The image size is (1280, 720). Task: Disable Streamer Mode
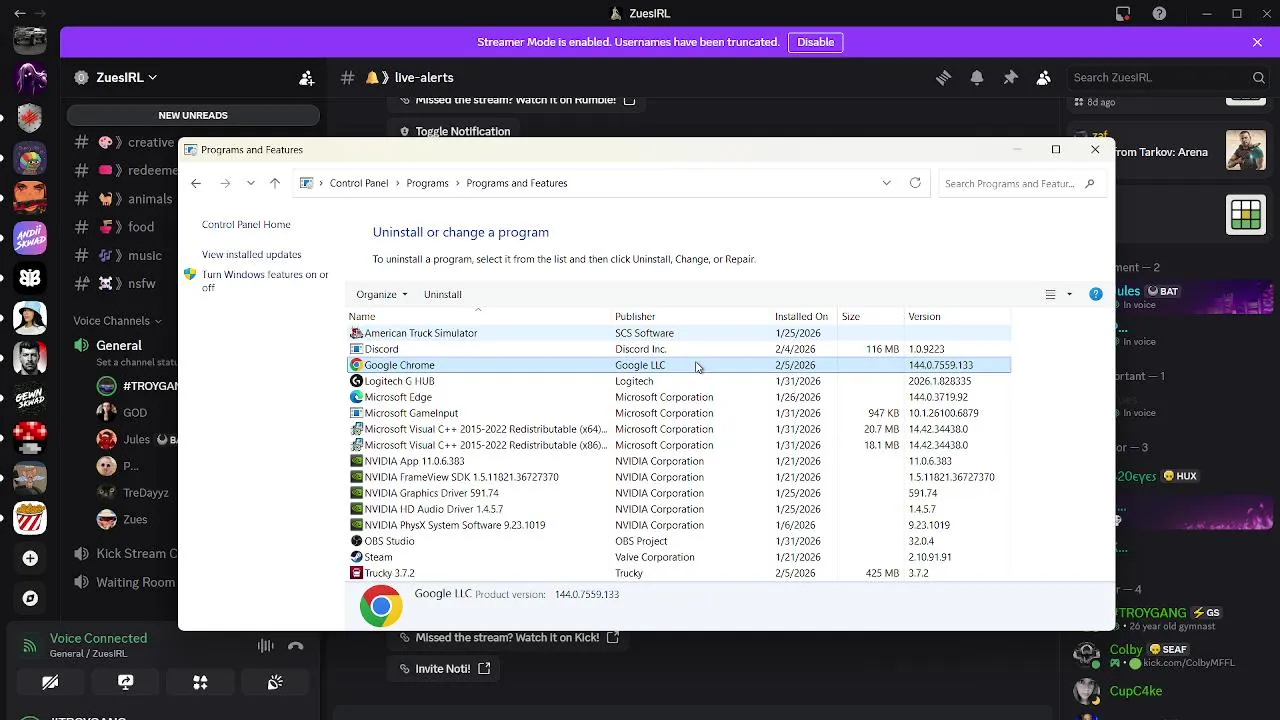click(x=815, y=42)
